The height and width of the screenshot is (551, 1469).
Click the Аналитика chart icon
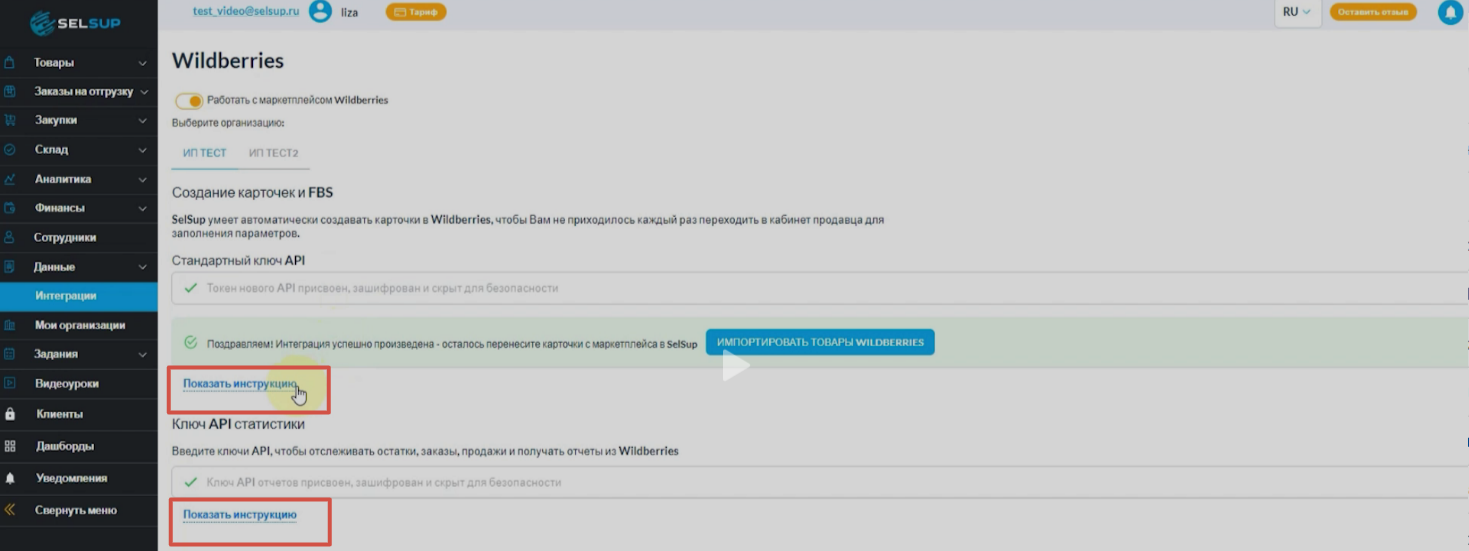point(10,179)
